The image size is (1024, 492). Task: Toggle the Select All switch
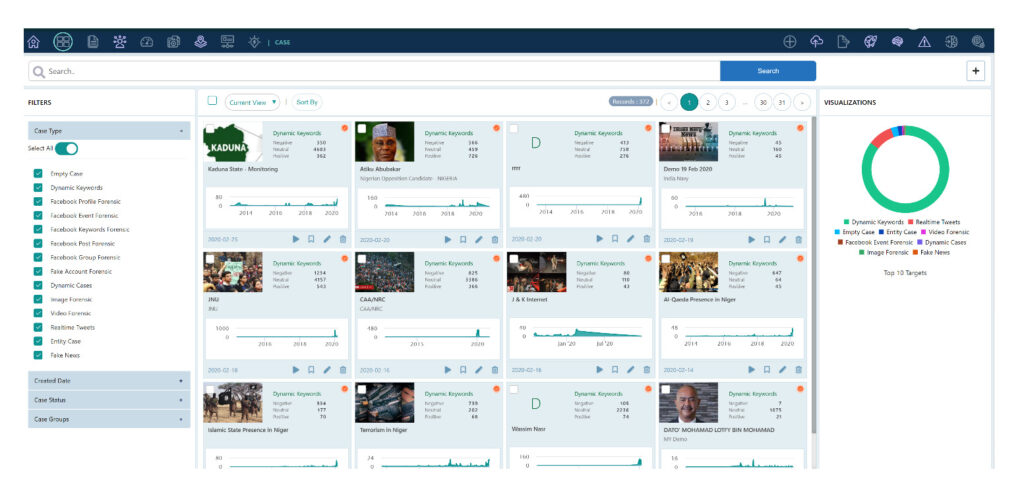coord(67,149)
